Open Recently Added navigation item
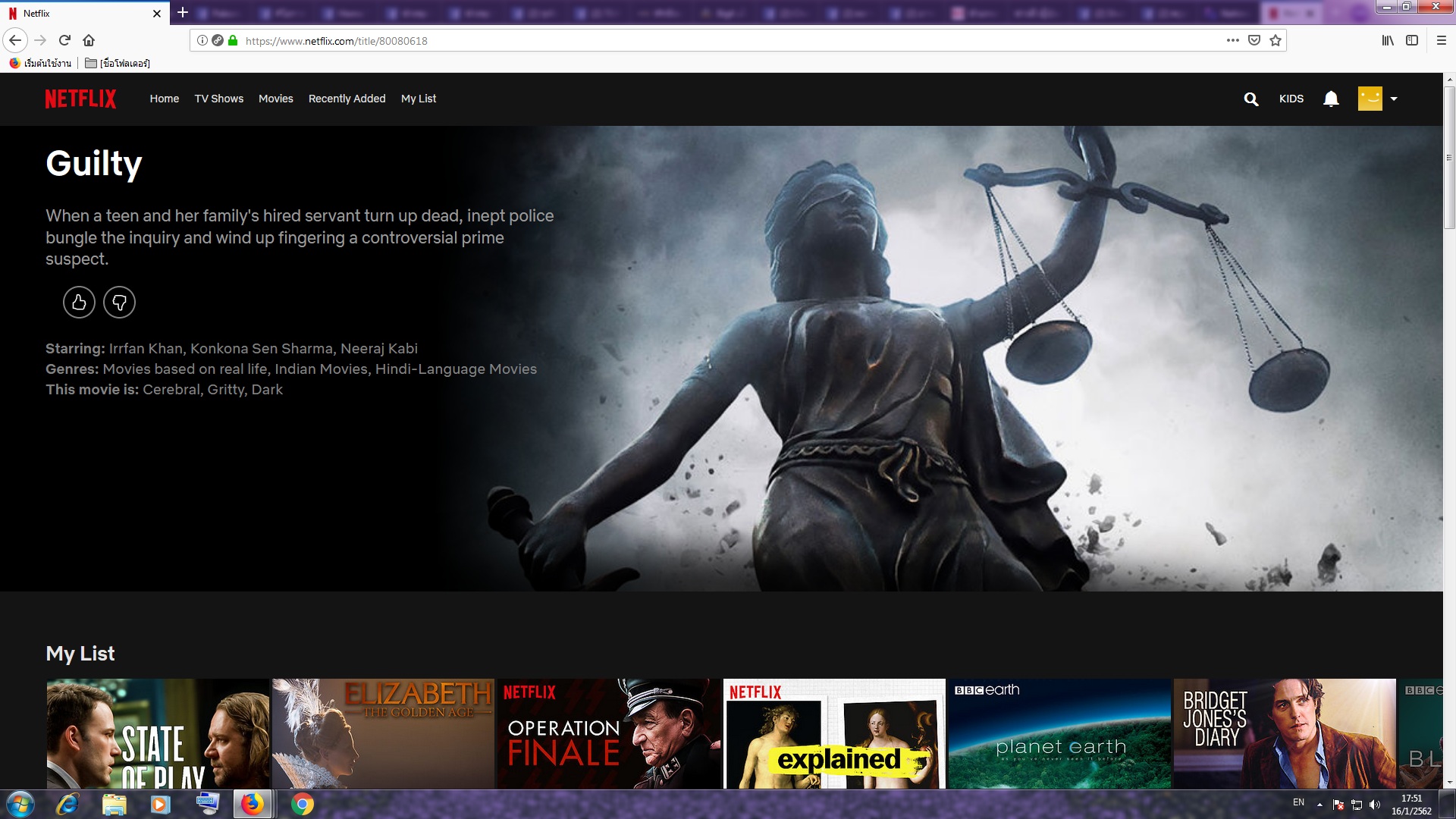The width and height of the screenshot is (1456, 819). (347, 99)
